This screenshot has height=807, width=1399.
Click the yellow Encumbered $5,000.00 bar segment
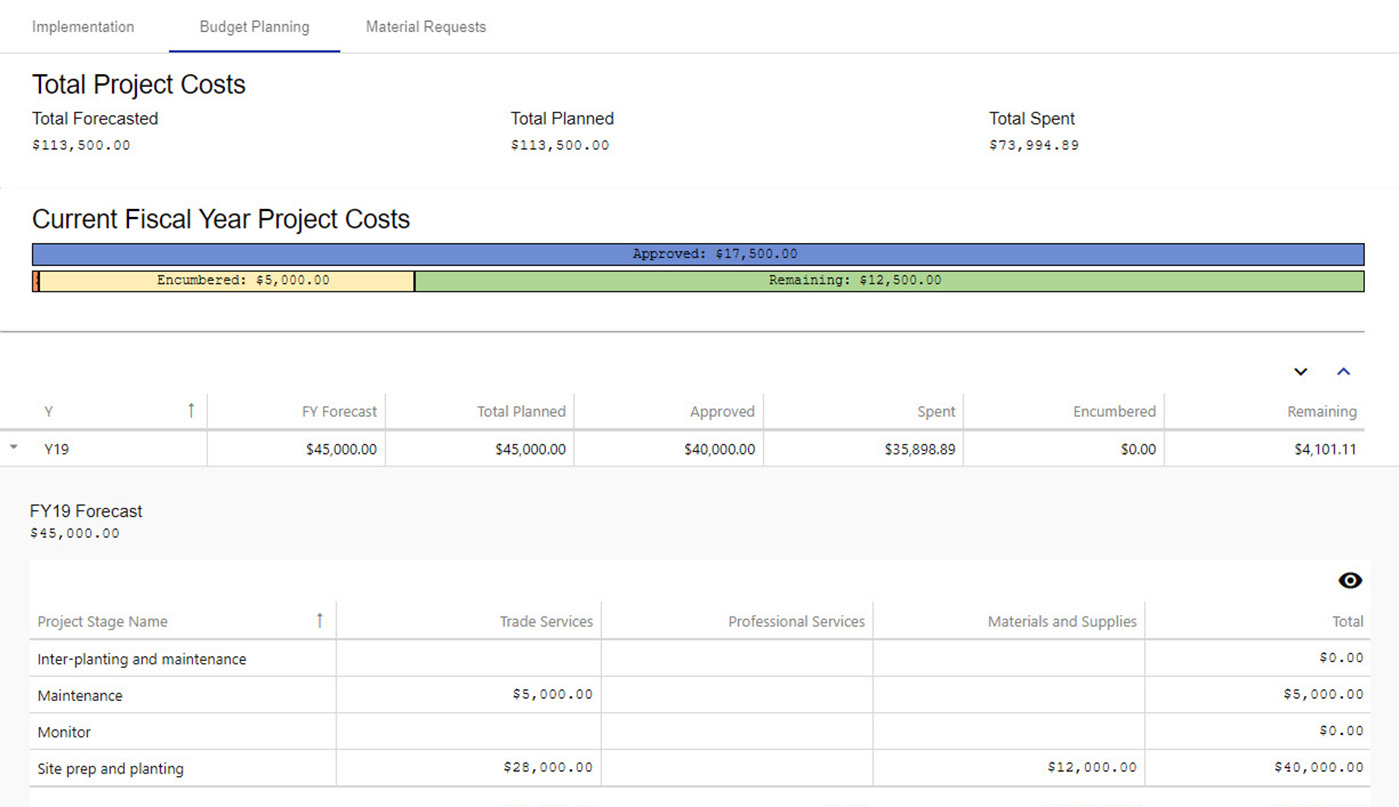coord(225,281)
